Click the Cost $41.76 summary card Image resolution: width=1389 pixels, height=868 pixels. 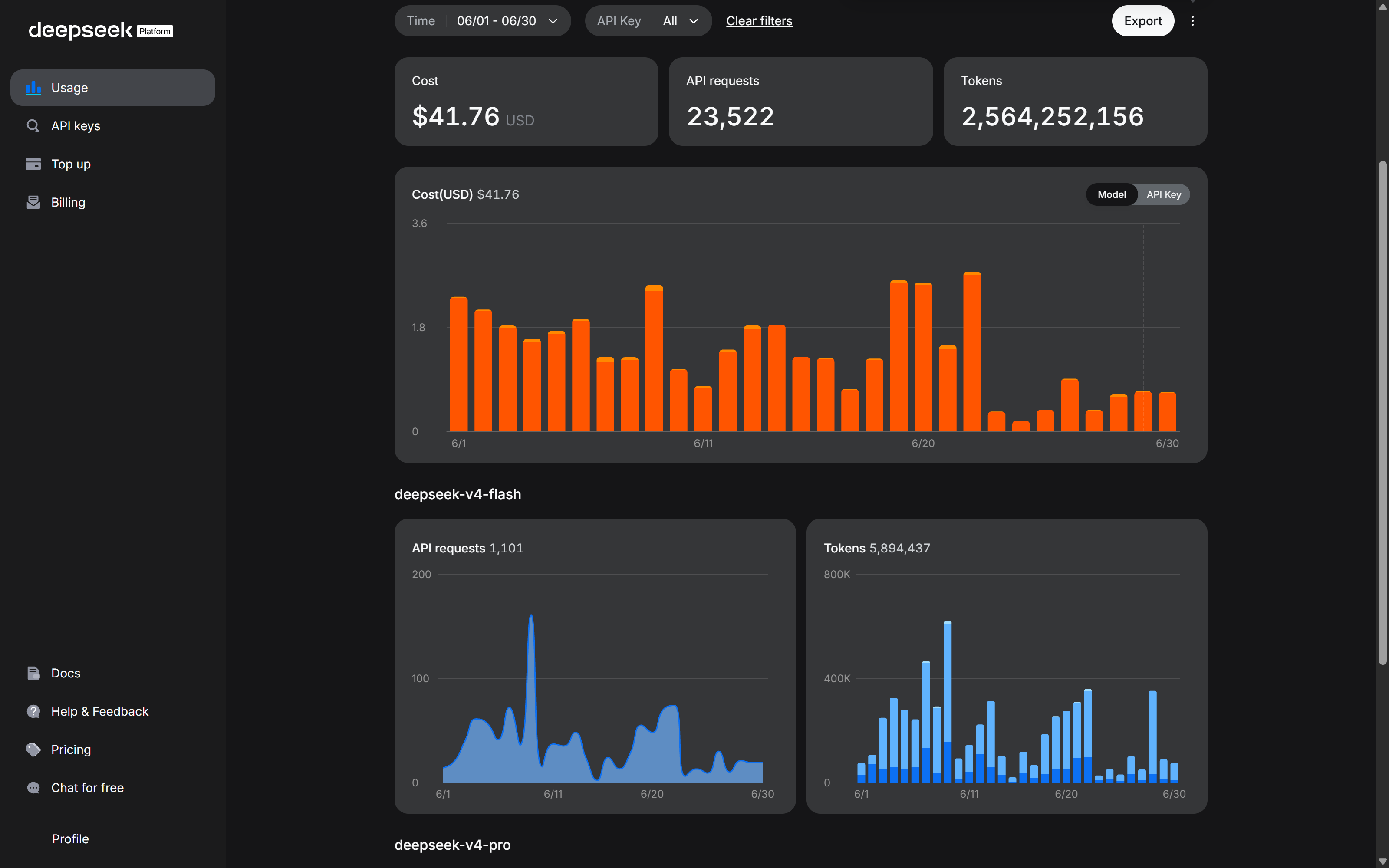click(x=527, y=101)
